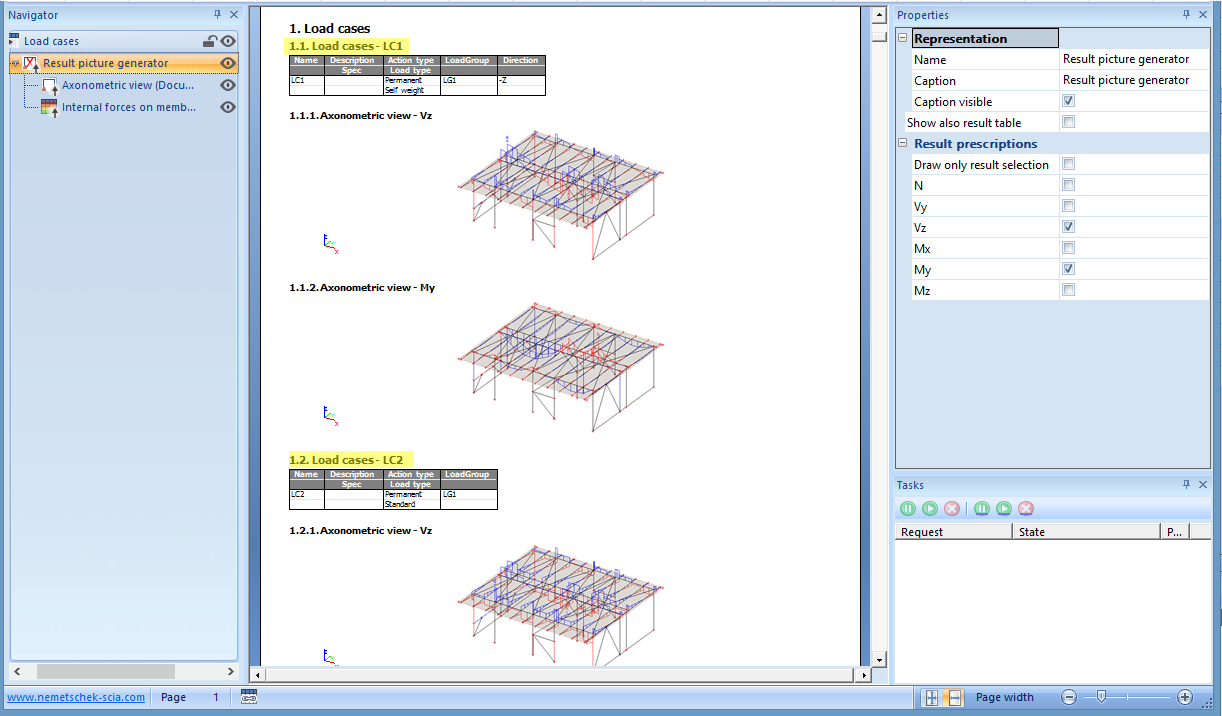This screenshot has height=716, width=1222.
Task: Toggle visibility eye of Result picture generator
Action: (228, 63)
